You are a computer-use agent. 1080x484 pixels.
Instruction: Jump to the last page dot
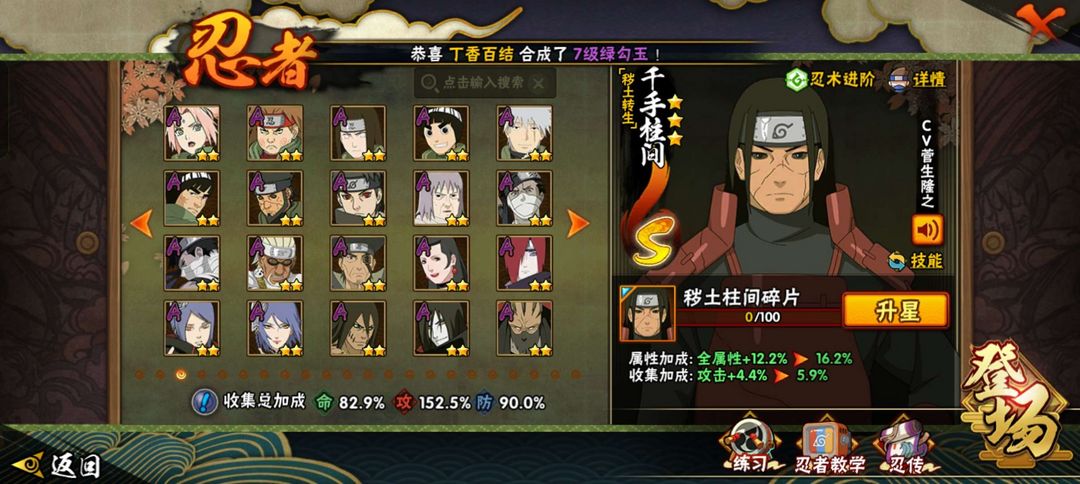[x=576, y=375]
